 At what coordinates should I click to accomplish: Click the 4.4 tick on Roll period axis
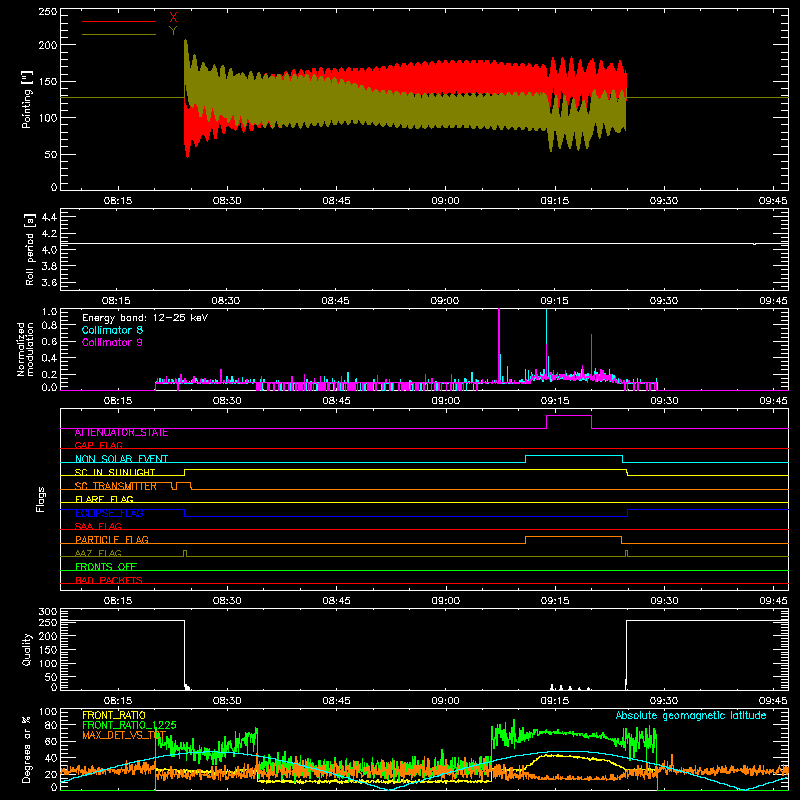click(x=49, y=218)
